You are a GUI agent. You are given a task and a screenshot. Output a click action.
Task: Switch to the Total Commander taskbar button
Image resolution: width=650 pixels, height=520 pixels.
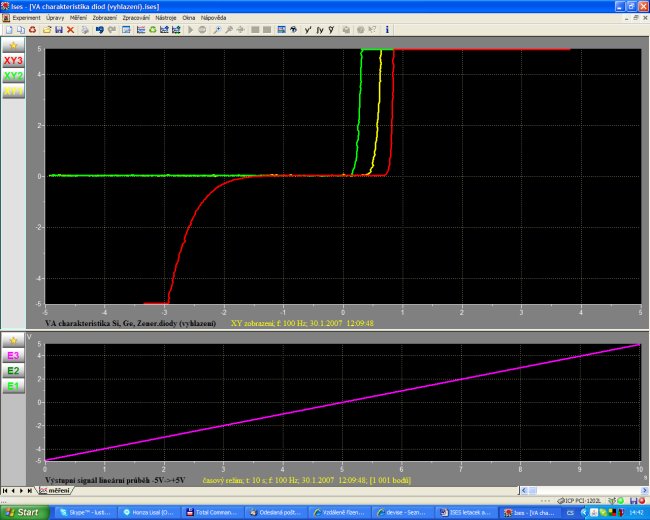coord(212,513)
